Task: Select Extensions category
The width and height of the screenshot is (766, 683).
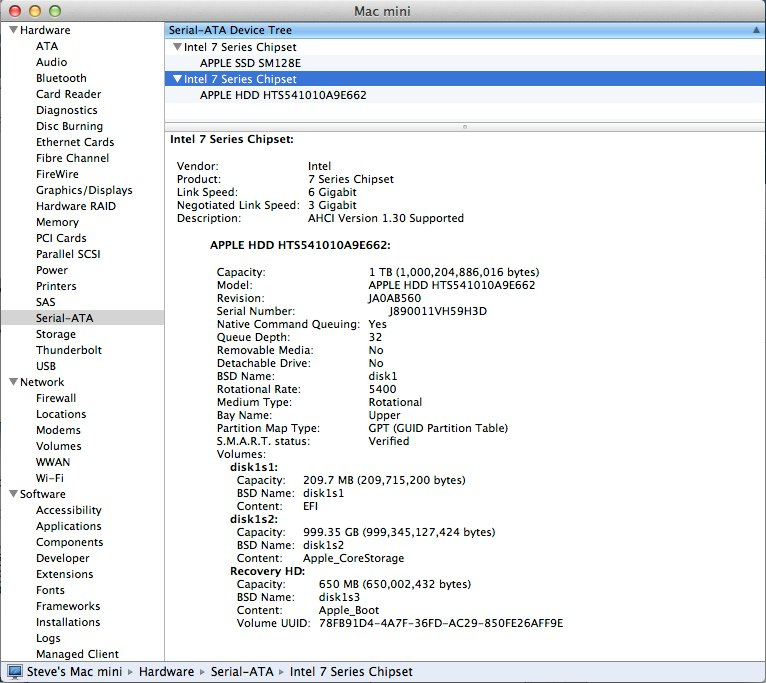Action: click(64, 574)
